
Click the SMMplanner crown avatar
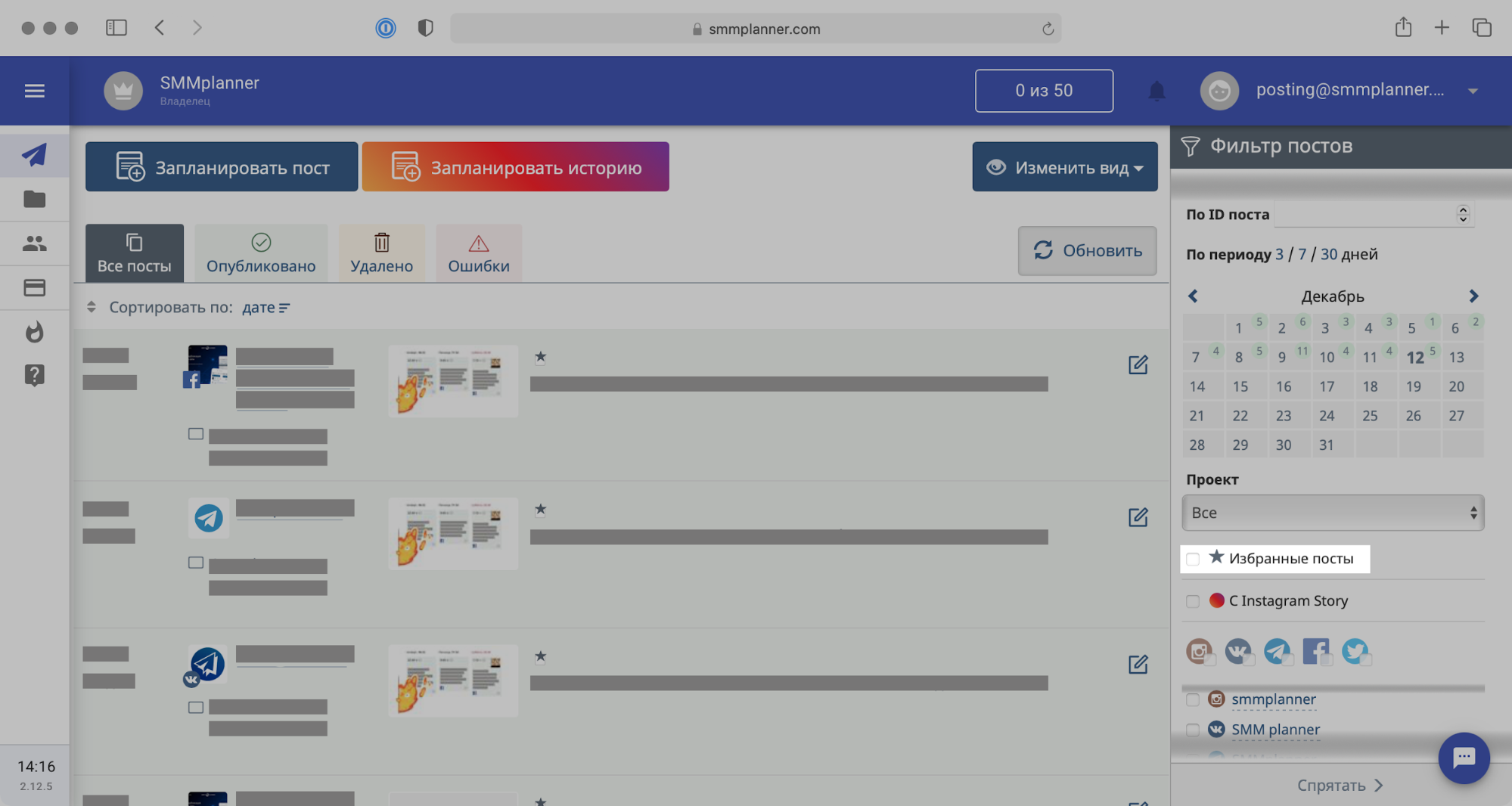(123, 91)
